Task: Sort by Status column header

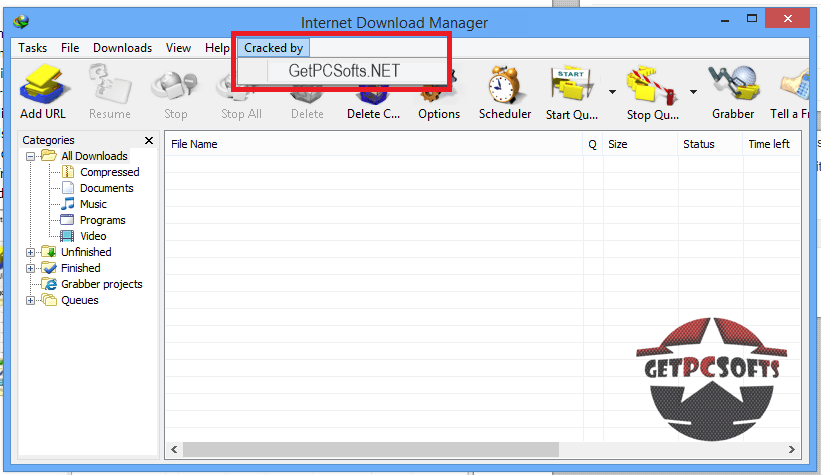Action: coord(710,144)
